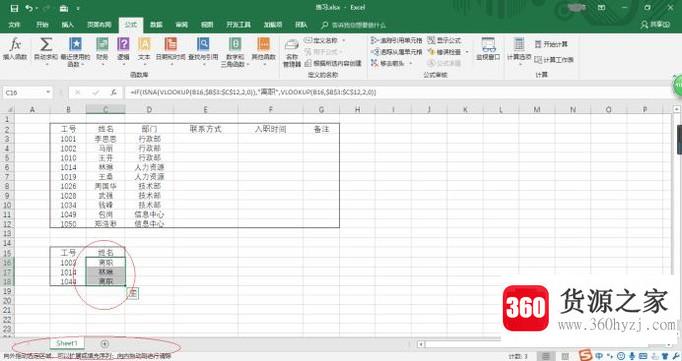Click the Auto Fill Options icon below C18
682x361 pixels.
click(133, 294)
